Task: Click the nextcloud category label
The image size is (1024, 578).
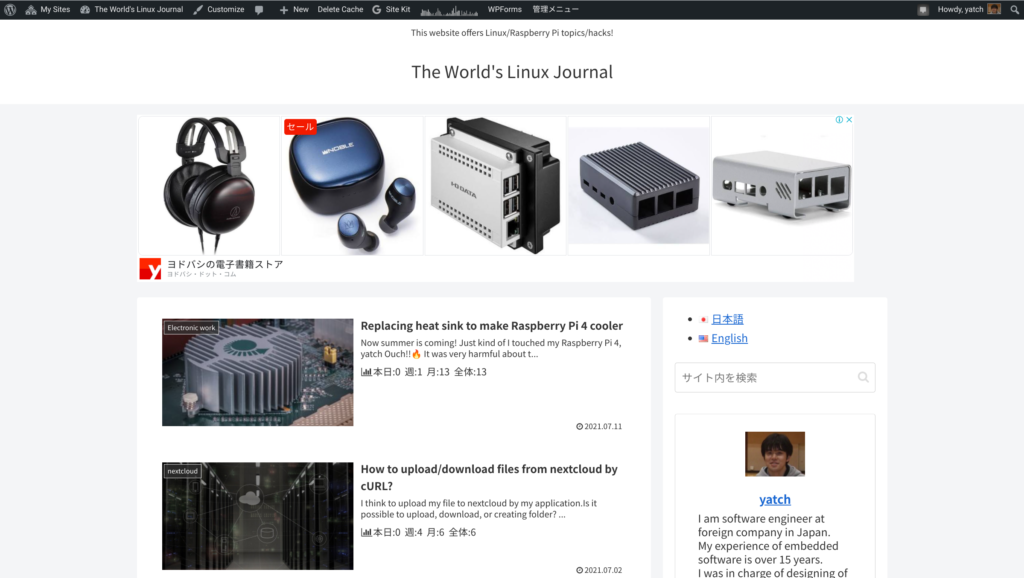Action: [182, 471]
